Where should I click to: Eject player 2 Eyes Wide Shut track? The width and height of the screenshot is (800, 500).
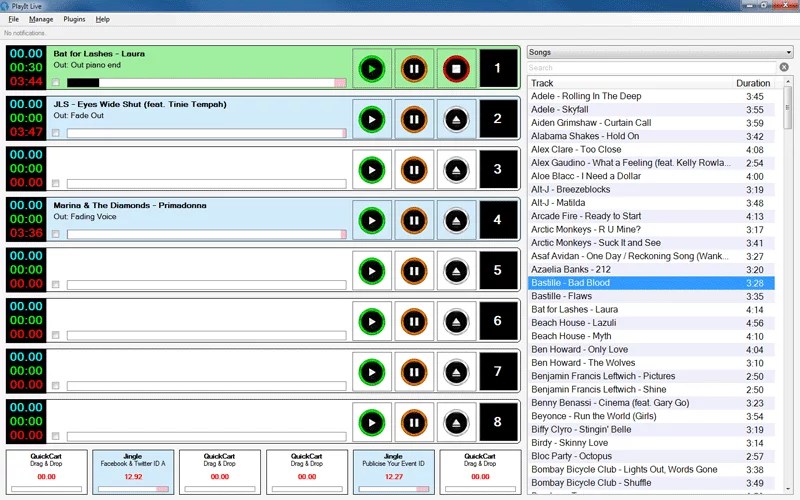[x=456, y=119]
